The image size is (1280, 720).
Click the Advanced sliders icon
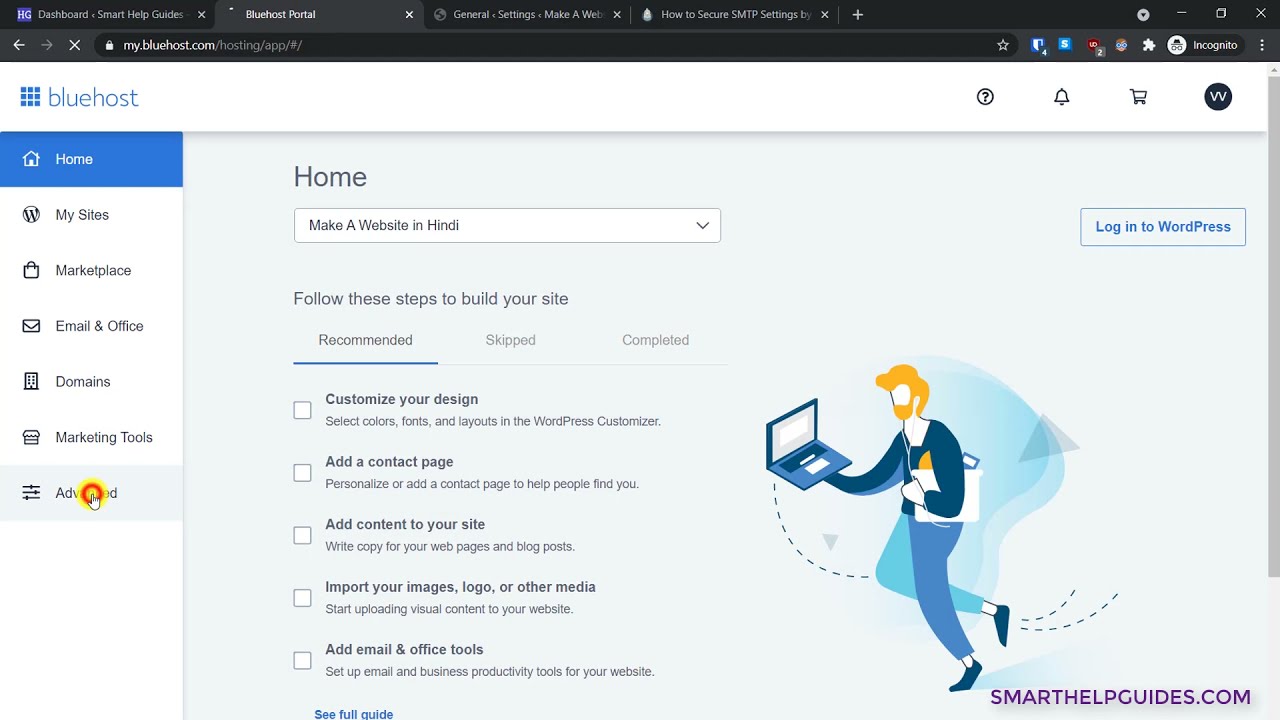click(31, 493)
